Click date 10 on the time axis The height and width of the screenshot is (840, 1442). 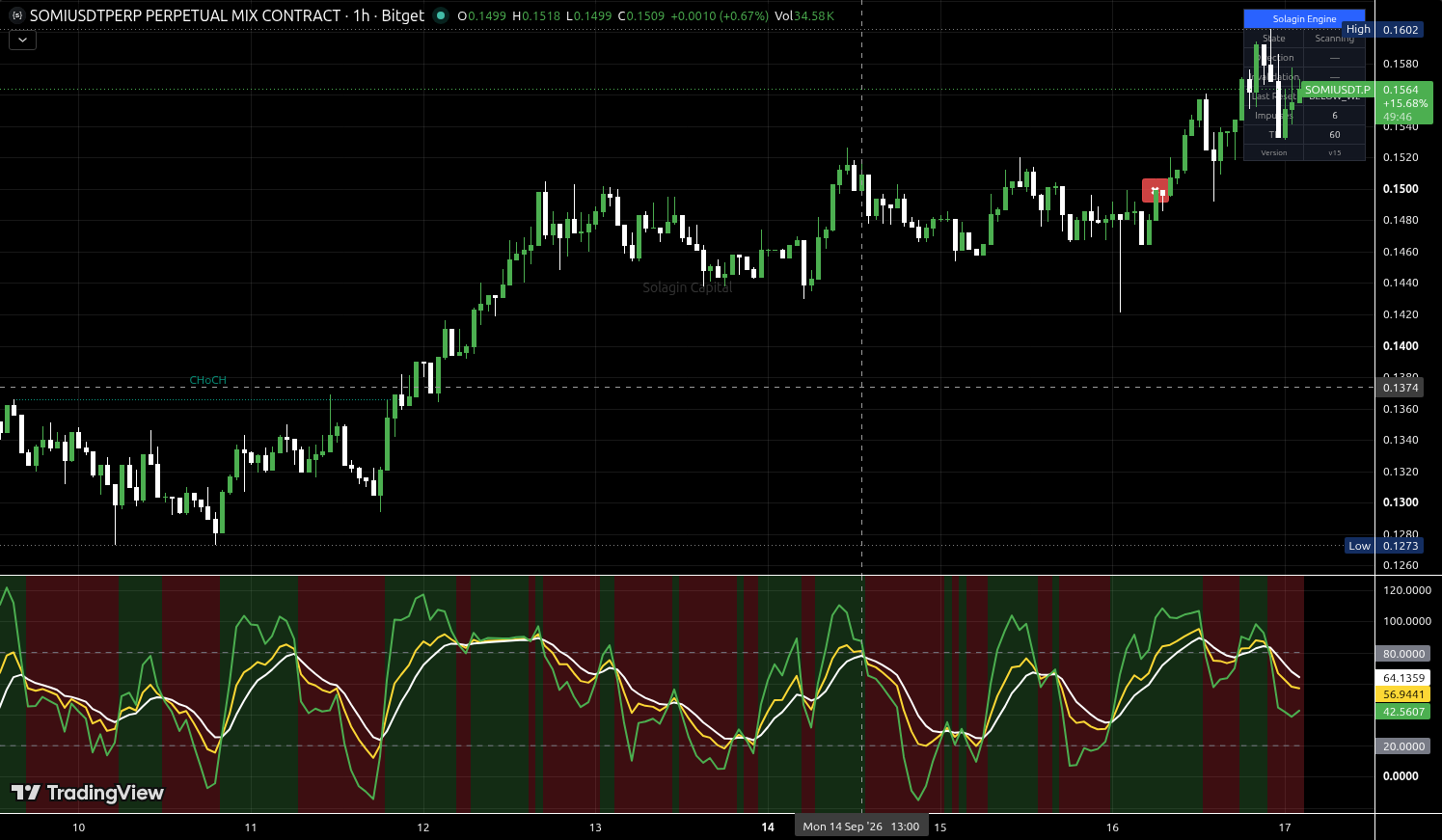79,827
